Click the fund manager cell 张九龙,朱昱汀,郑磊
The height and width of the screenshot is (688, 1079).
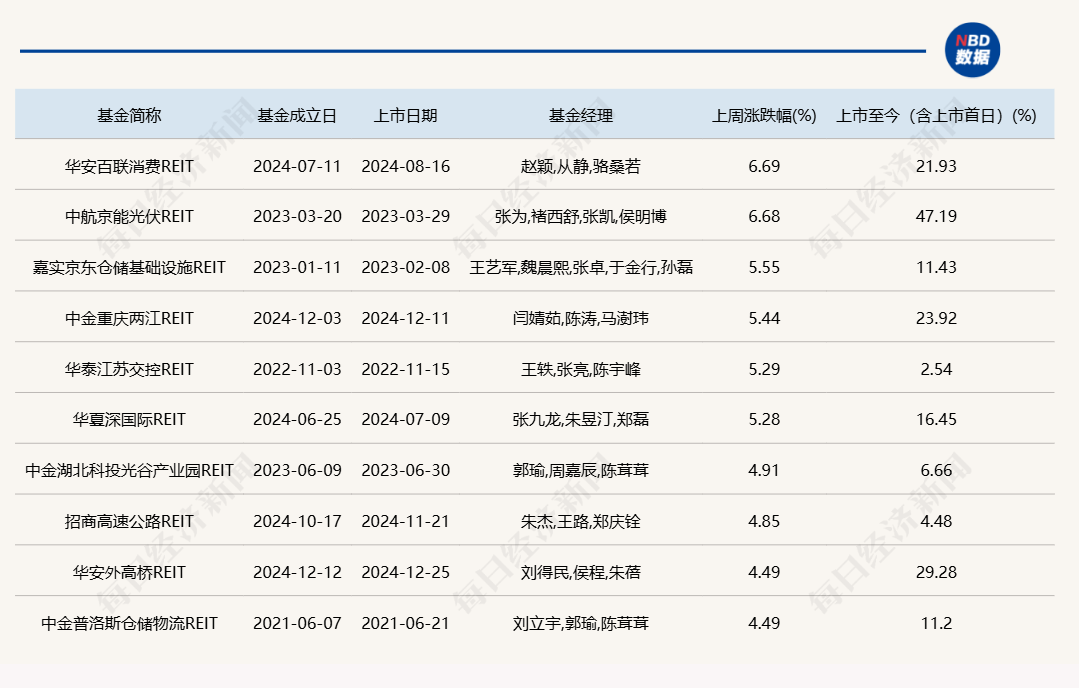[x=580, y=420]
